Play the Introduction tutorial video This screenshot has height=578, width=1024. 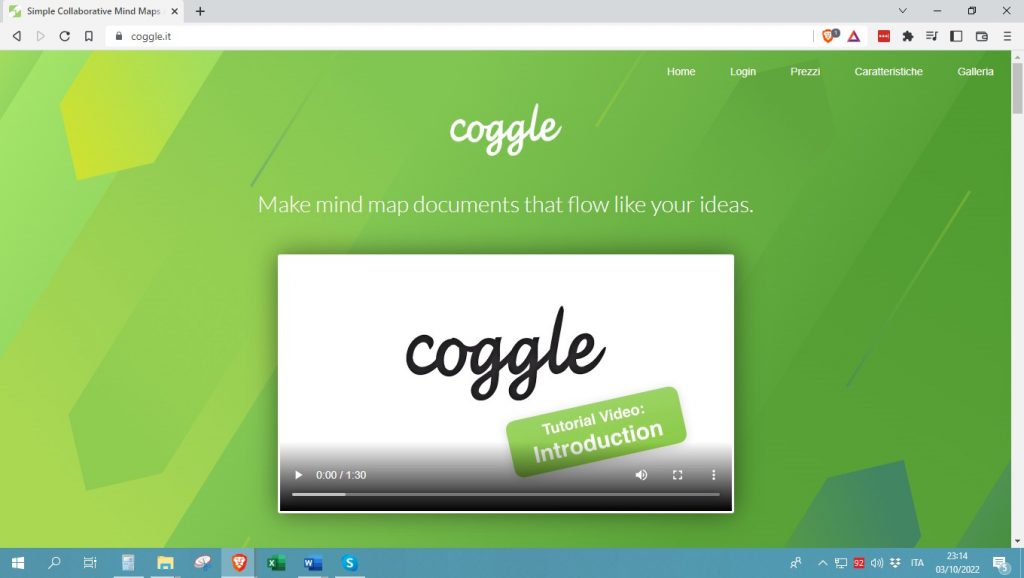[298, 475]
